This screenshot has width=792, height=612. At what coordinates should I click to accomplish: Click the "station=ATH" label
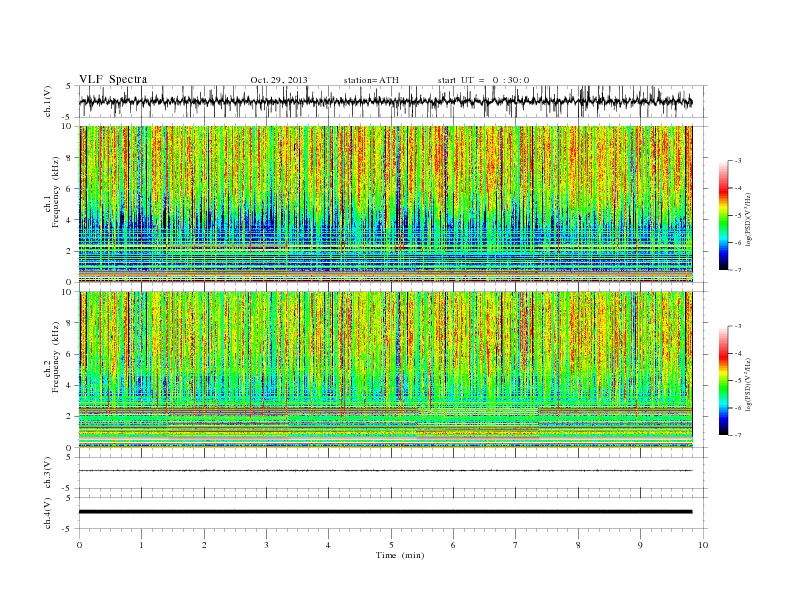tap(371, 80)
